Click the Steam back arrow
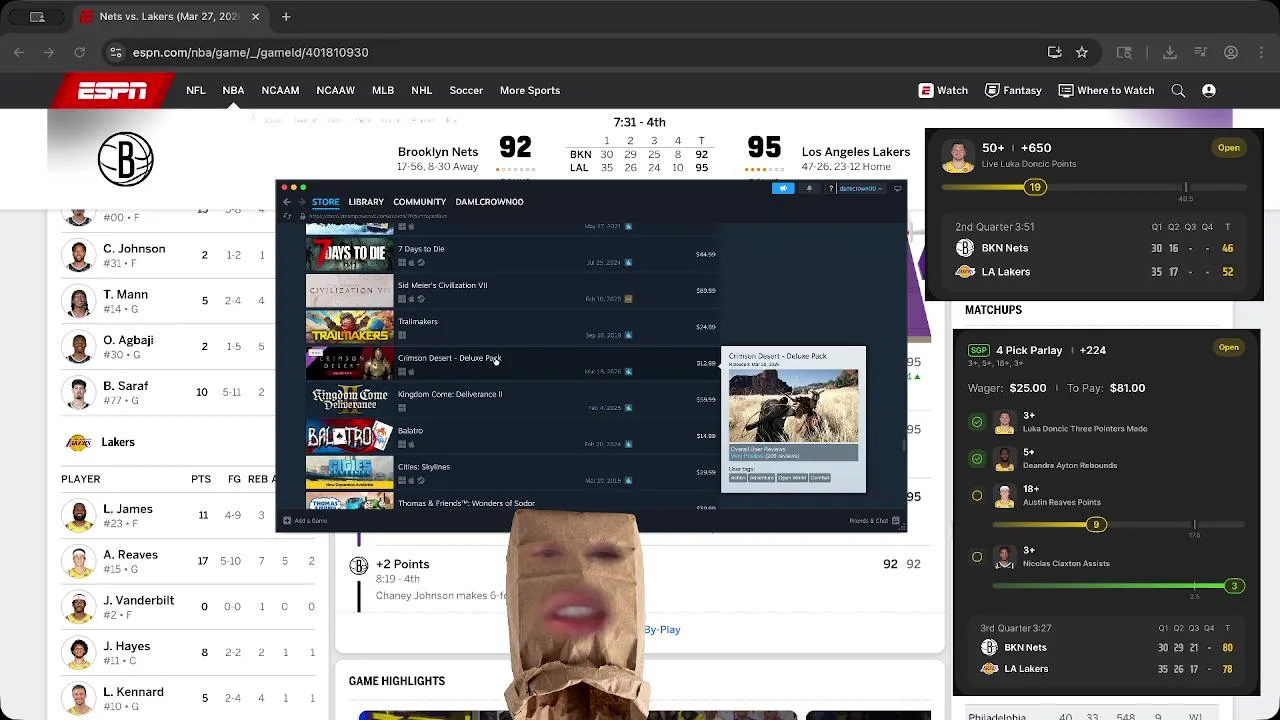This screenshot has width=1280, height=720. tap(287, 202)
